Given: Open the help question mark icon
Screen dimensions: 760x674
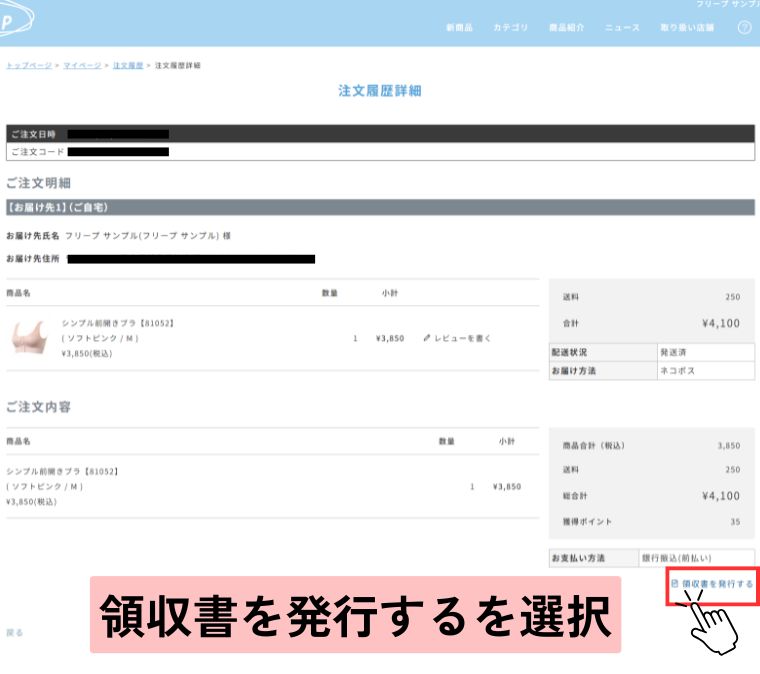Looking at the screenshot, I should [x=744, y=27].
